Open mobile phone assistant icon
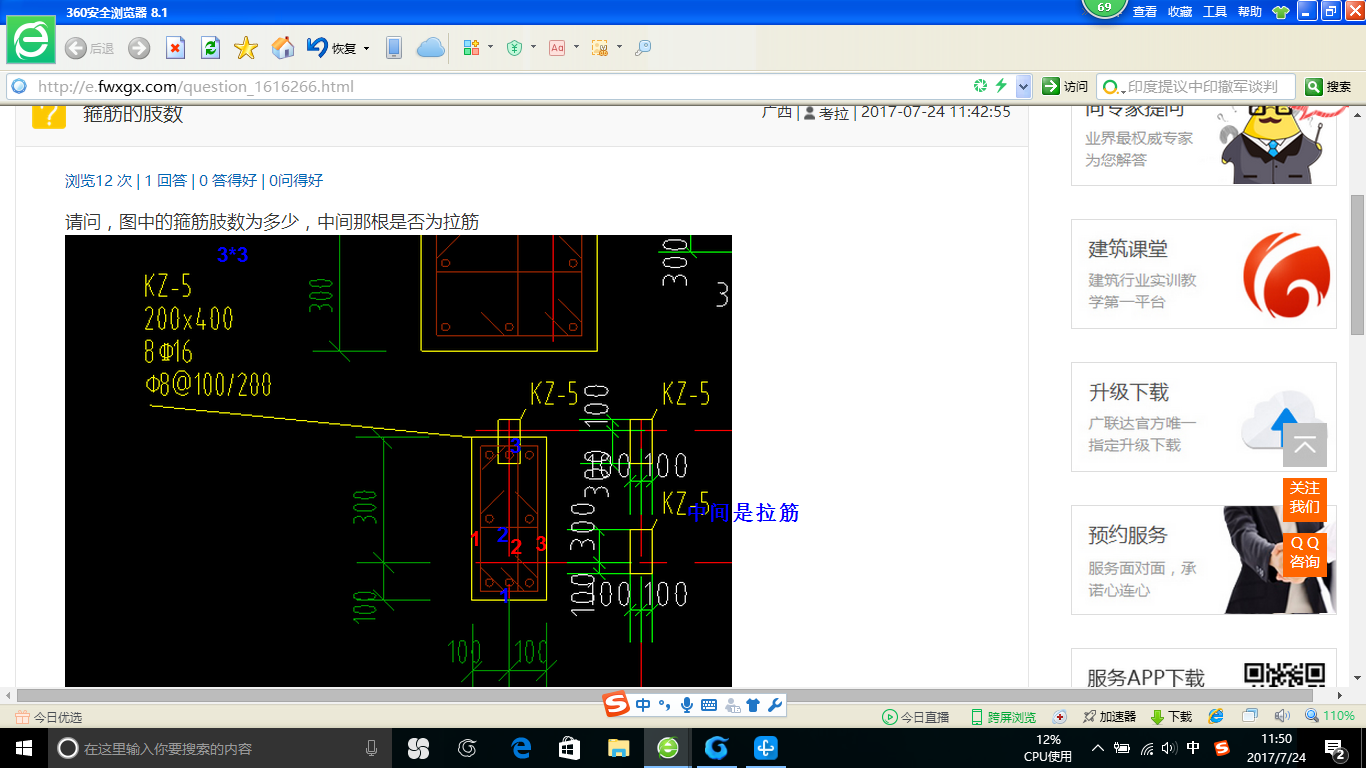1366x768 pixels. pyautogui.click(x=394, y=47)
